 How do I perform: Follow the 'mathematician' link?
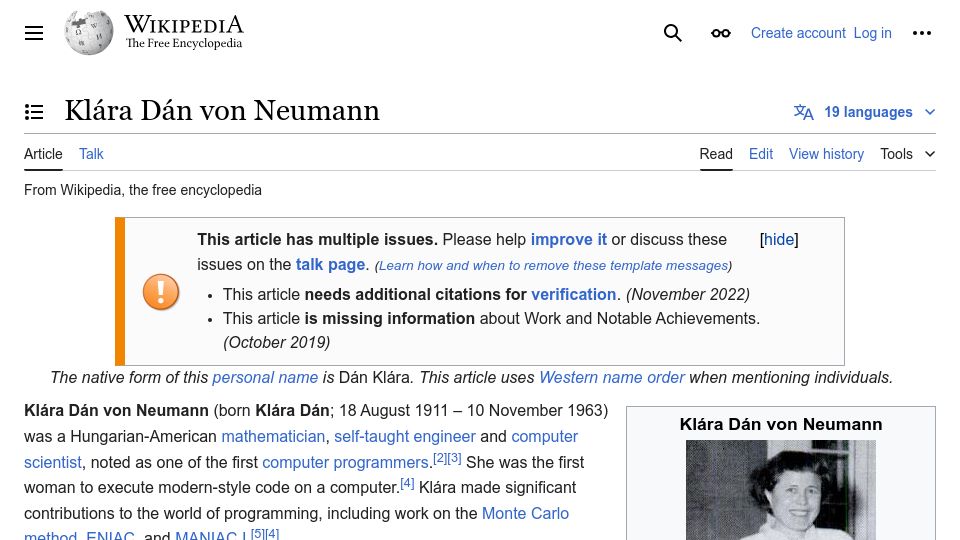point(272,437)
